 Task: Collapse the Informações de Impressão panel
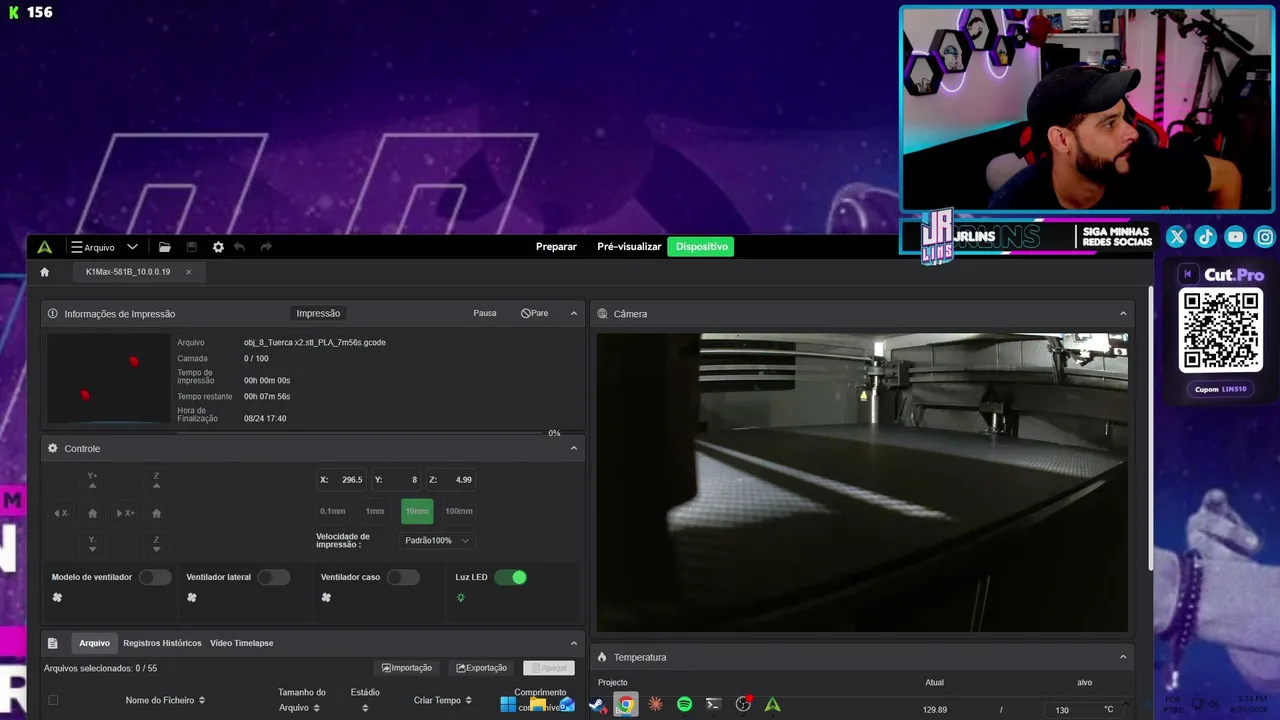pyautogui.click(x=574, y=313)
